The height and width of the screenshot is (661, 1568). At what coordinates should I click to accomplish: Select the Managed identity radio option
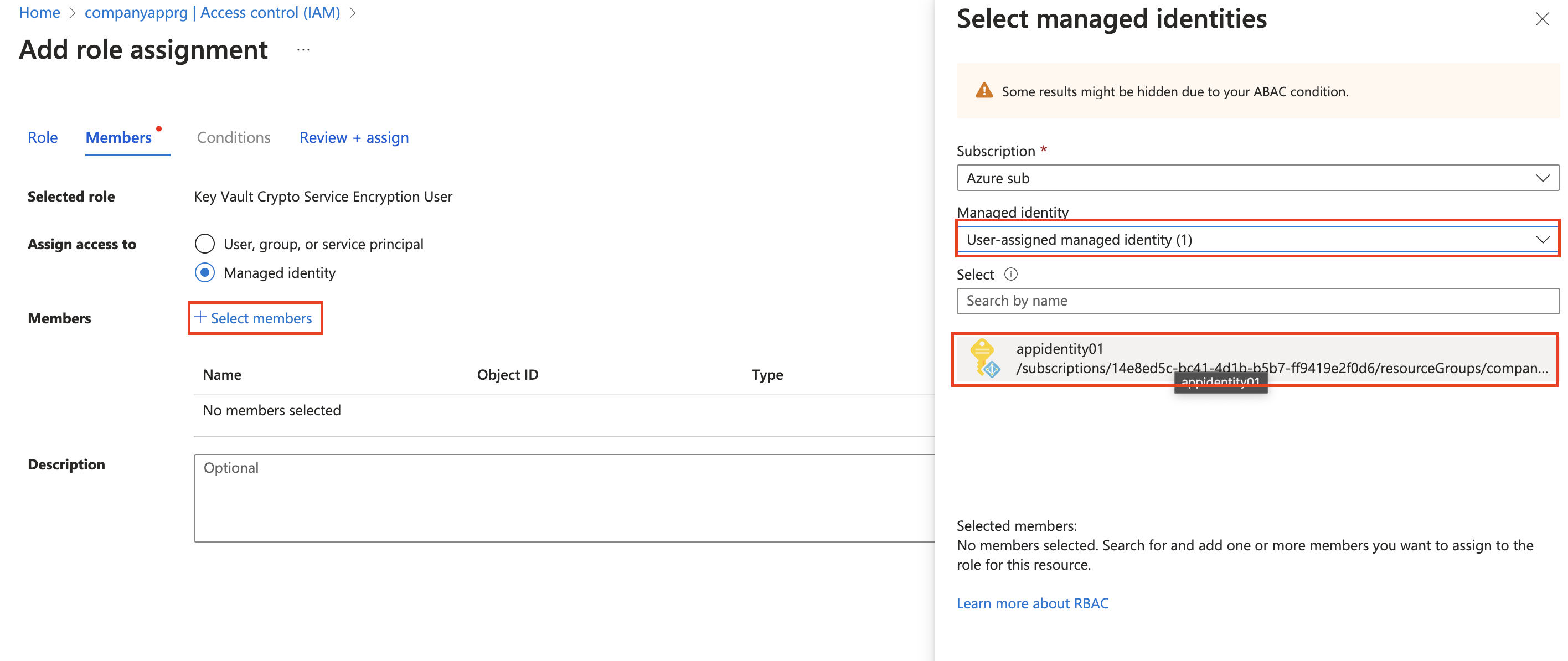click(x=204, y=273)
